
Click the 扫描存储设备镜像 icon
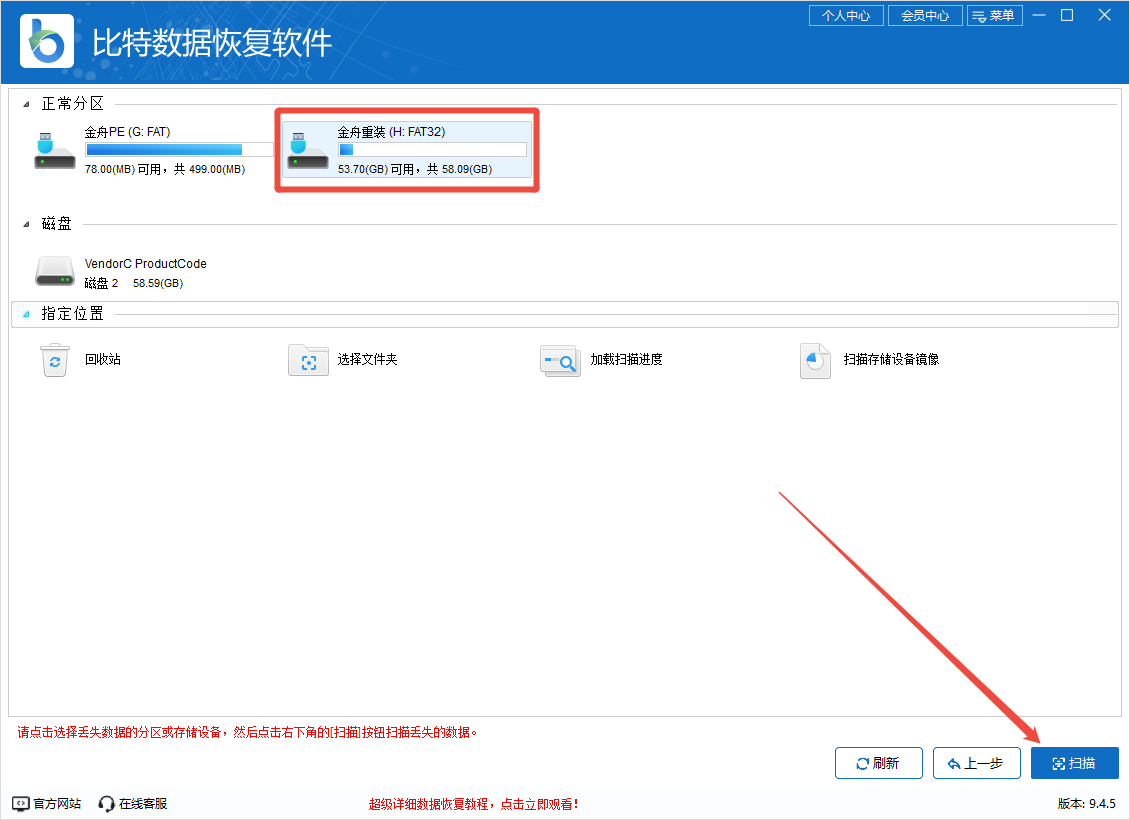point(815,360)
